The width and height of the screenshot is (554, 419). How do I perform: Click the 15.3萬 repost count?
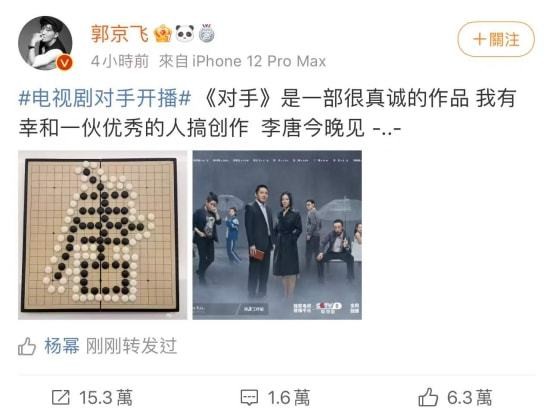tap(106, 397)
